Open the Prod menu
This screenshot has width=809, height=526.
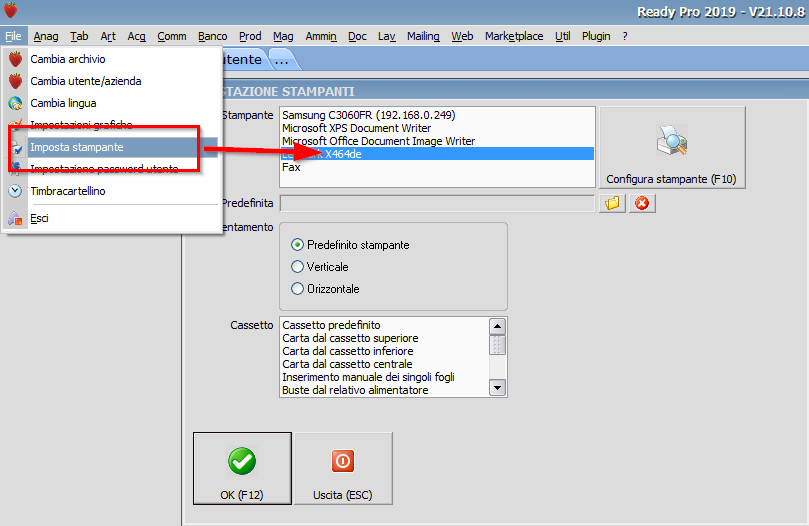[250, 36]
